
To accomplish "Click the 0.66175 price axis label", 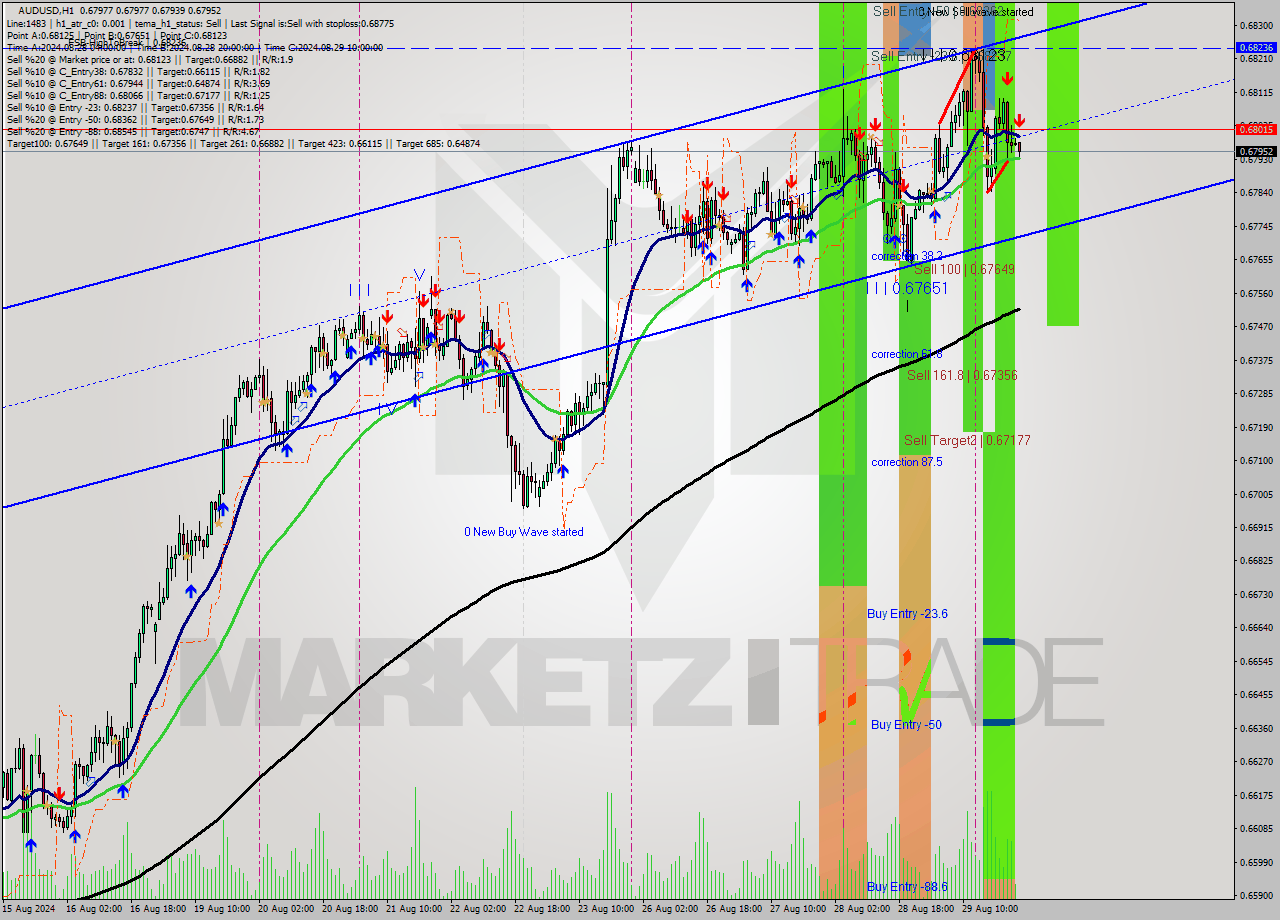I will pyautogui.click(x=1256, y=795).
